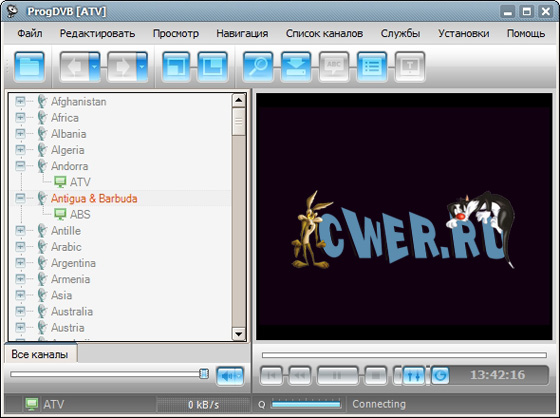
Task: Stop playback with the stop button
Action: point(376,375)
